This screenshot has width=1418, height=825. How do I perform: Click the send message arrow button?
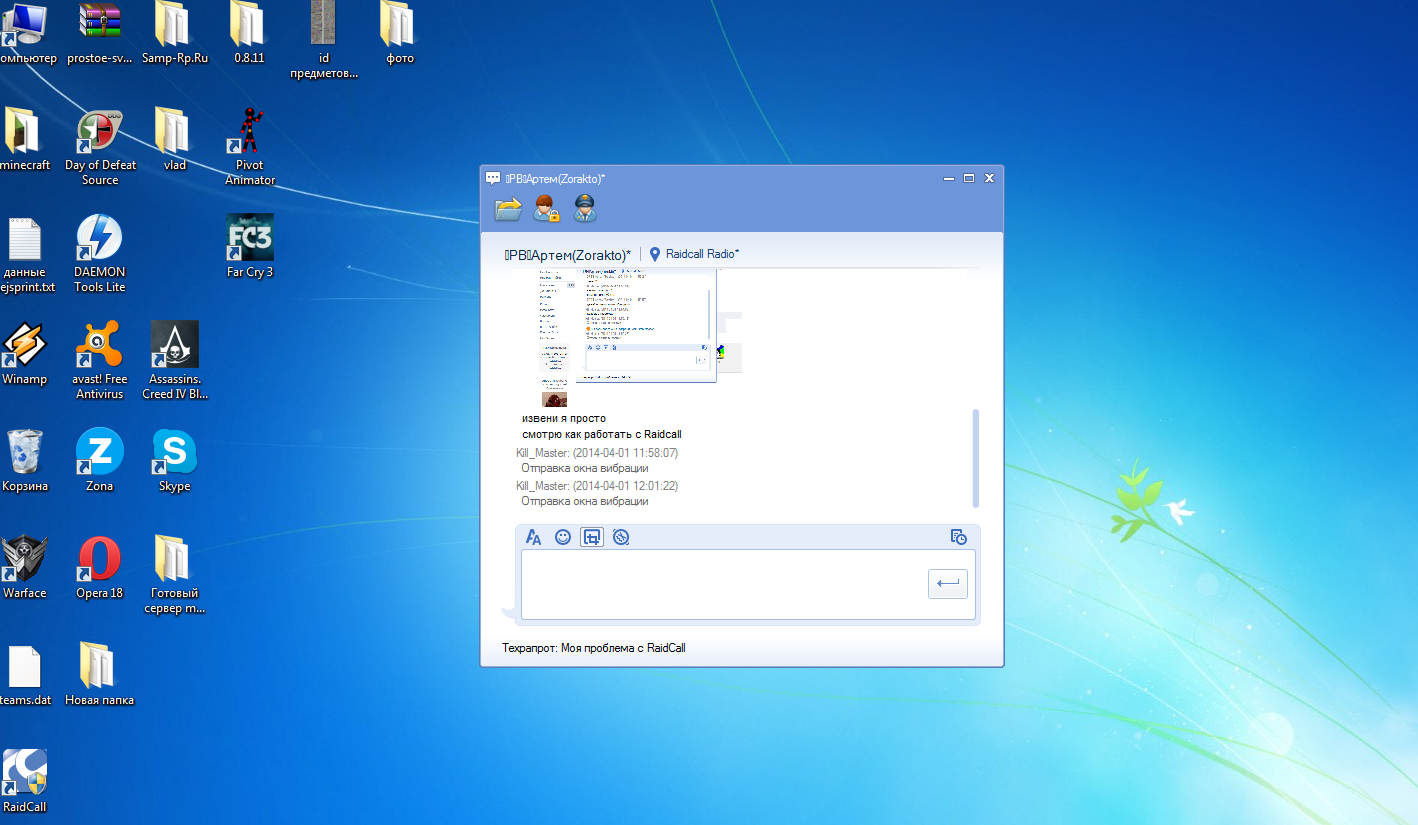pyautogui.click(x=948, y=583)
